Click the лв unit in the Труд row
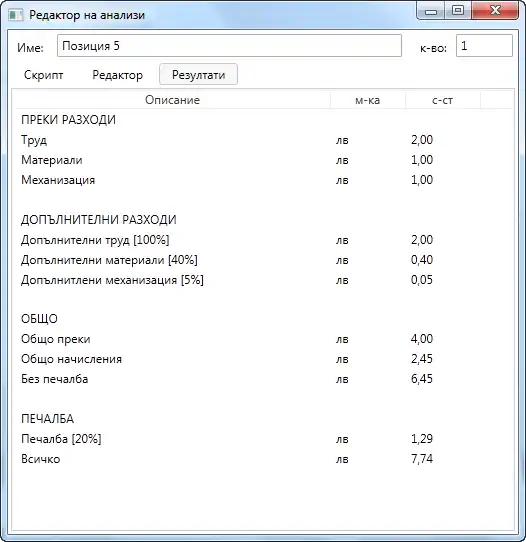The image size is (526, 542). 342,140
